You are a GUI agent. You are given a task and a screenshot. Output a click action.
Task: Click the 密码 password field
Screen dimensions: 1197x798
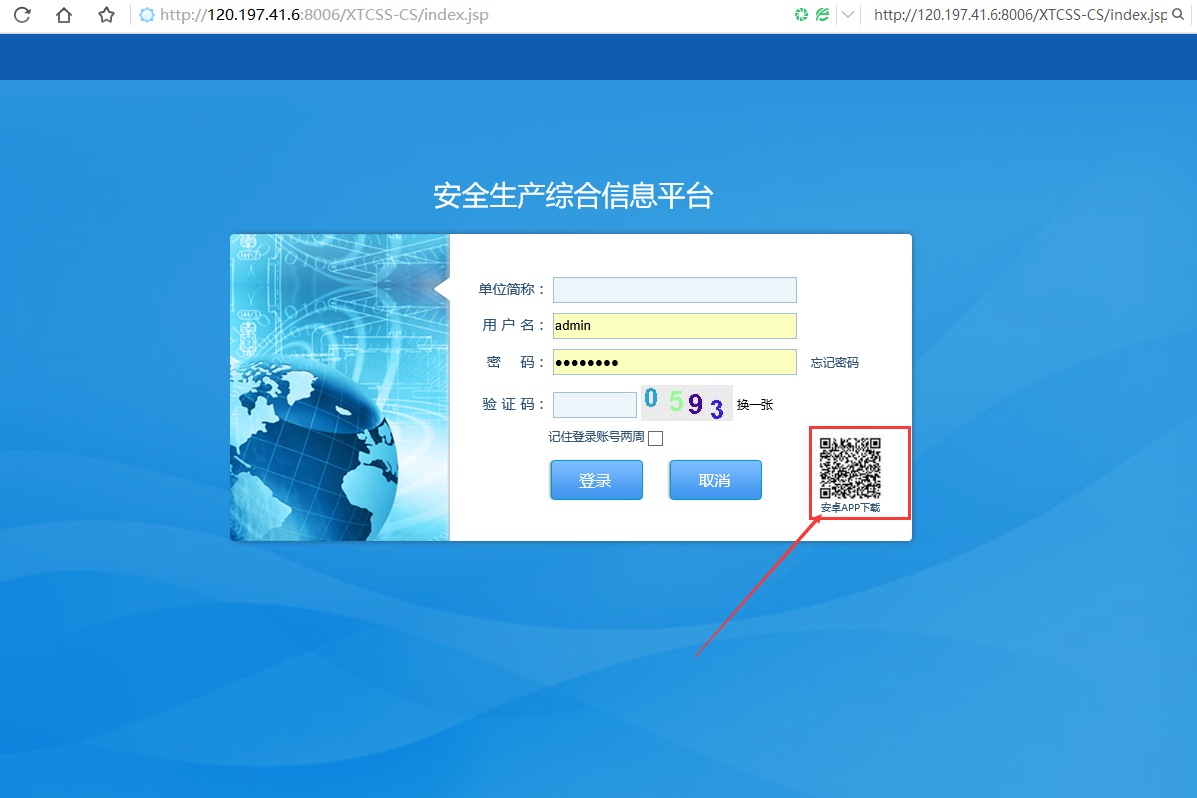tap(675, 362)
